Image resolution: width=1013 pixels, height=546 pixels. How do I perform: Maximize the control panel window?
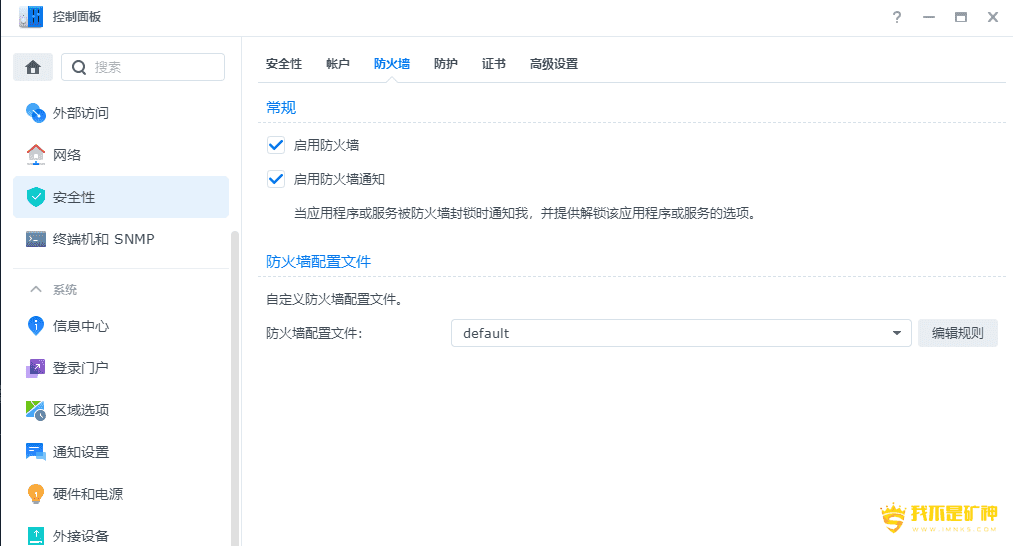(x=961, y=17)
